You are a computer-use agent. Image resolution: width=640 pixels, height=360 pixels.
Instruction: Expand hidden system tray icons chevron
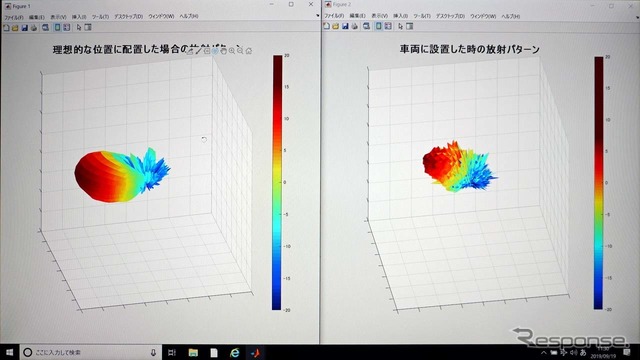pyautogui.click(x=544, y=353)
